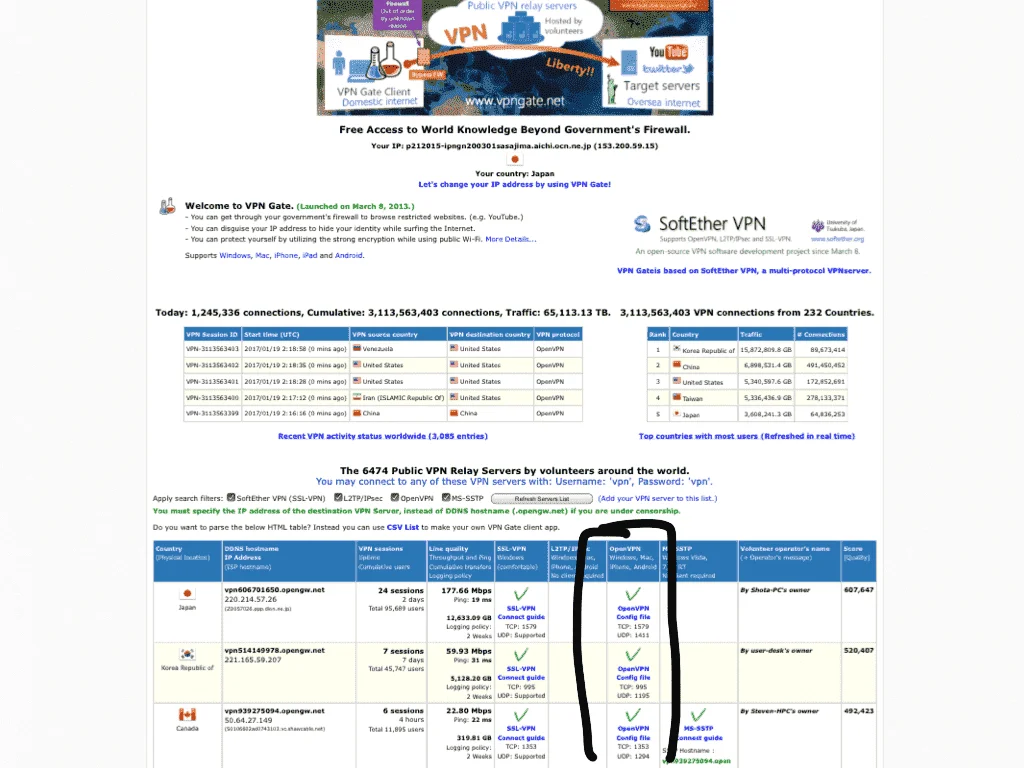Open OpenVPN Config file for the Japan server

tap(633, 613)
